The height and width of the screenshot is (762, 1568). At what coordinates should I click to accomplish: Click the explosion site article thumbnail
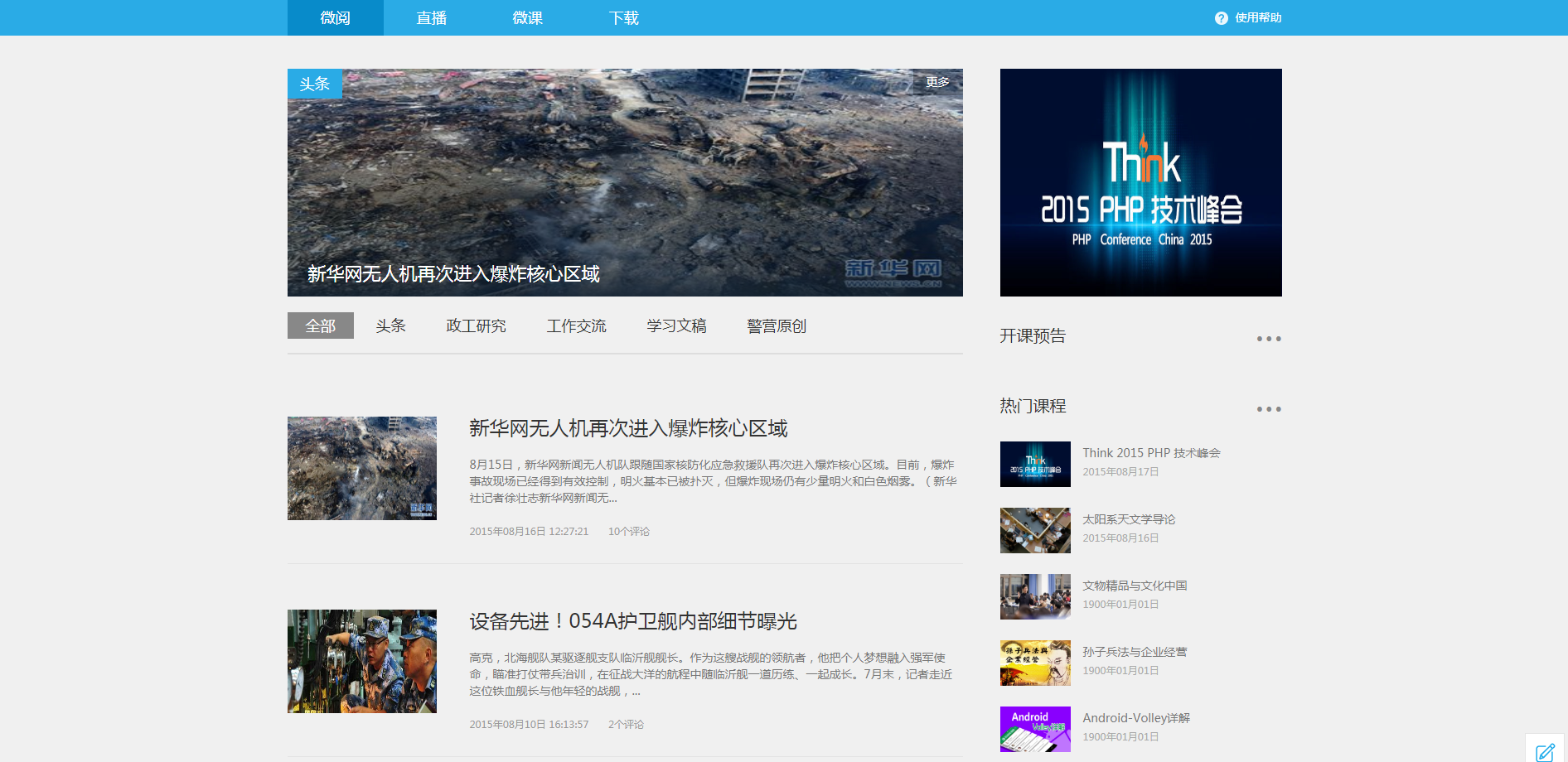362,468
